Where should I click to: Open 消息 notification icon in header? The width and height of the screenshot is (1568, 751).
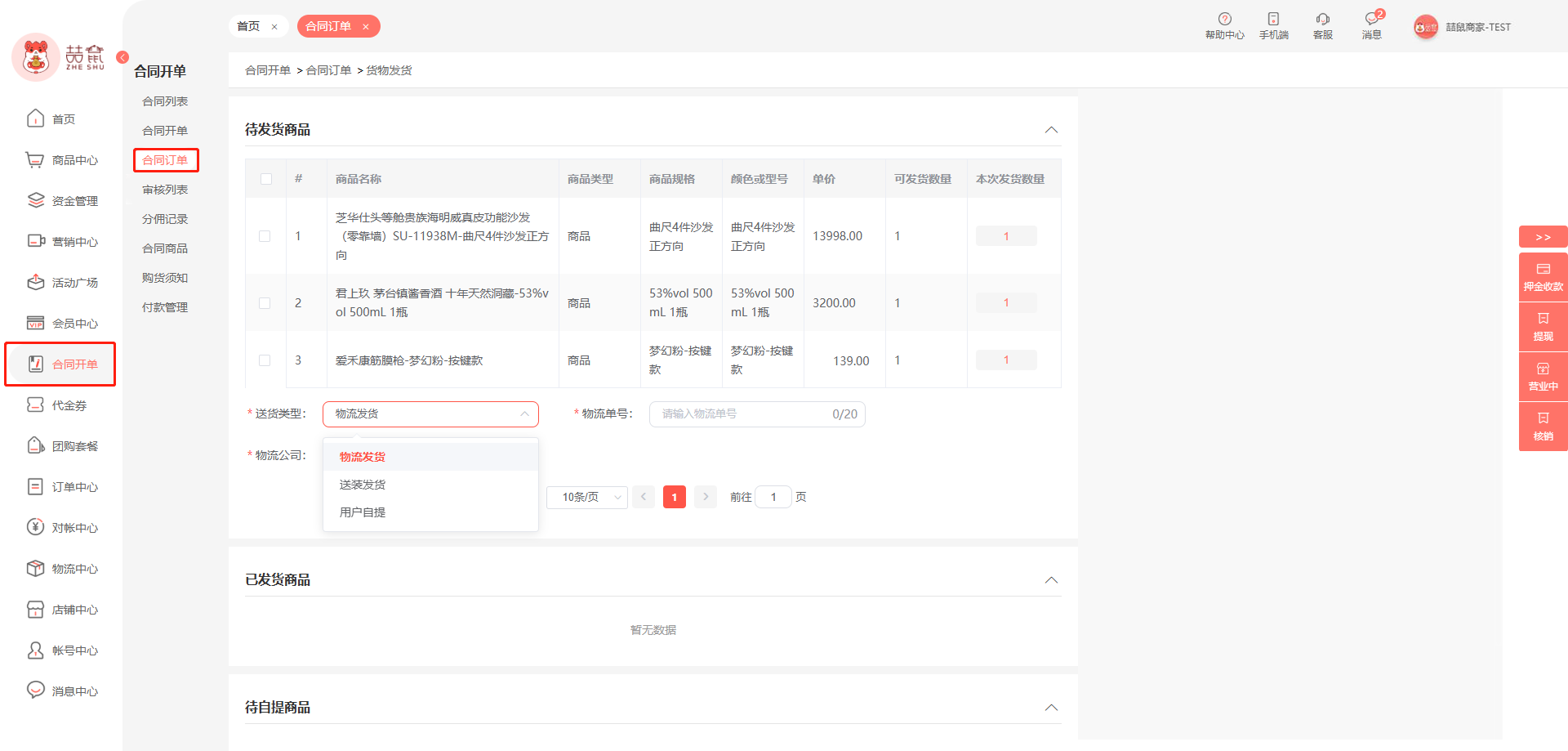pyautogui.click(x=1372, y=19)
